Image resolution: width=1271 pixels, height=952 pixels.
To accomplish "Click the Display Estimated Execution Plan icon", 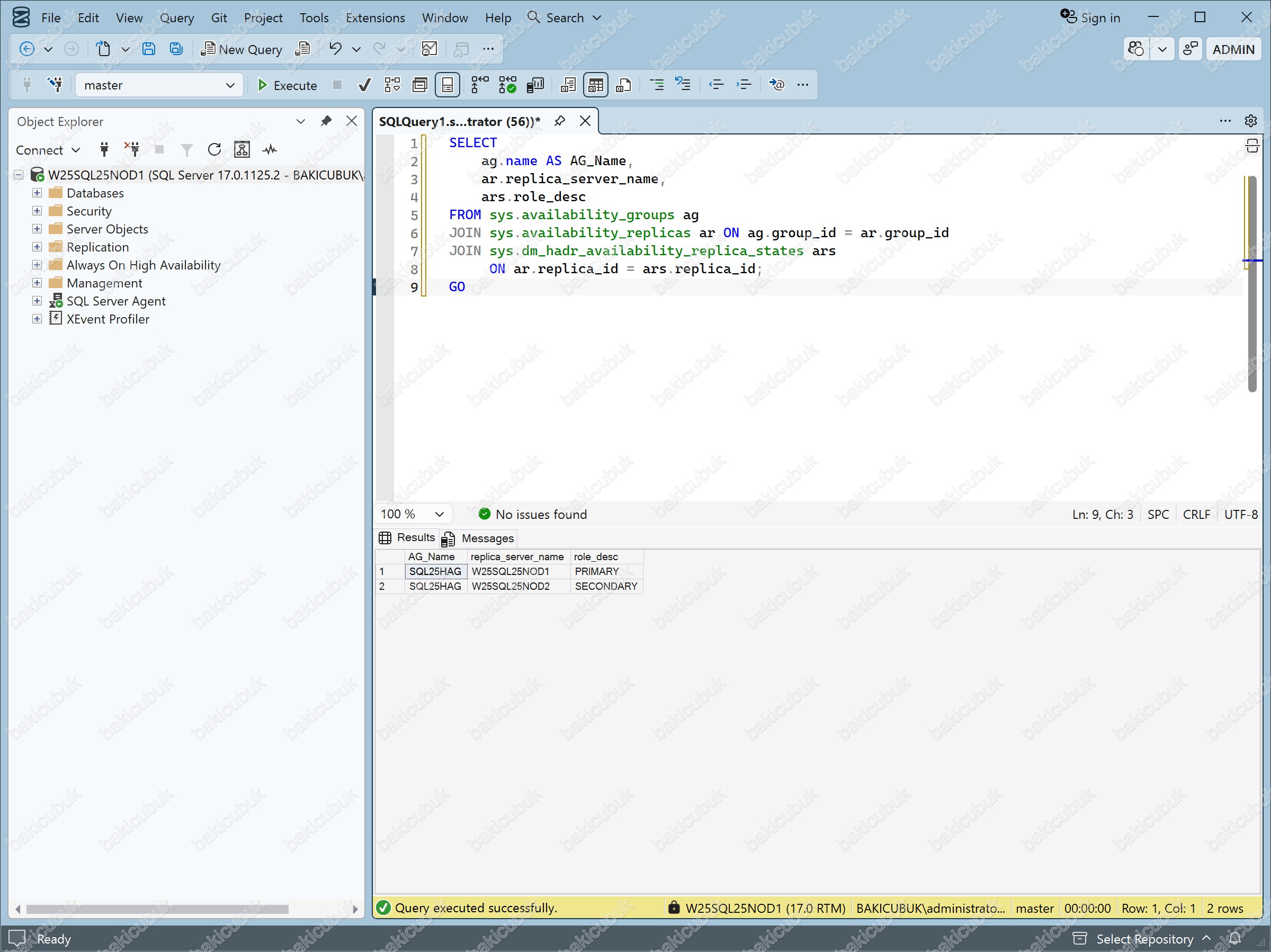I will [392, 85].
